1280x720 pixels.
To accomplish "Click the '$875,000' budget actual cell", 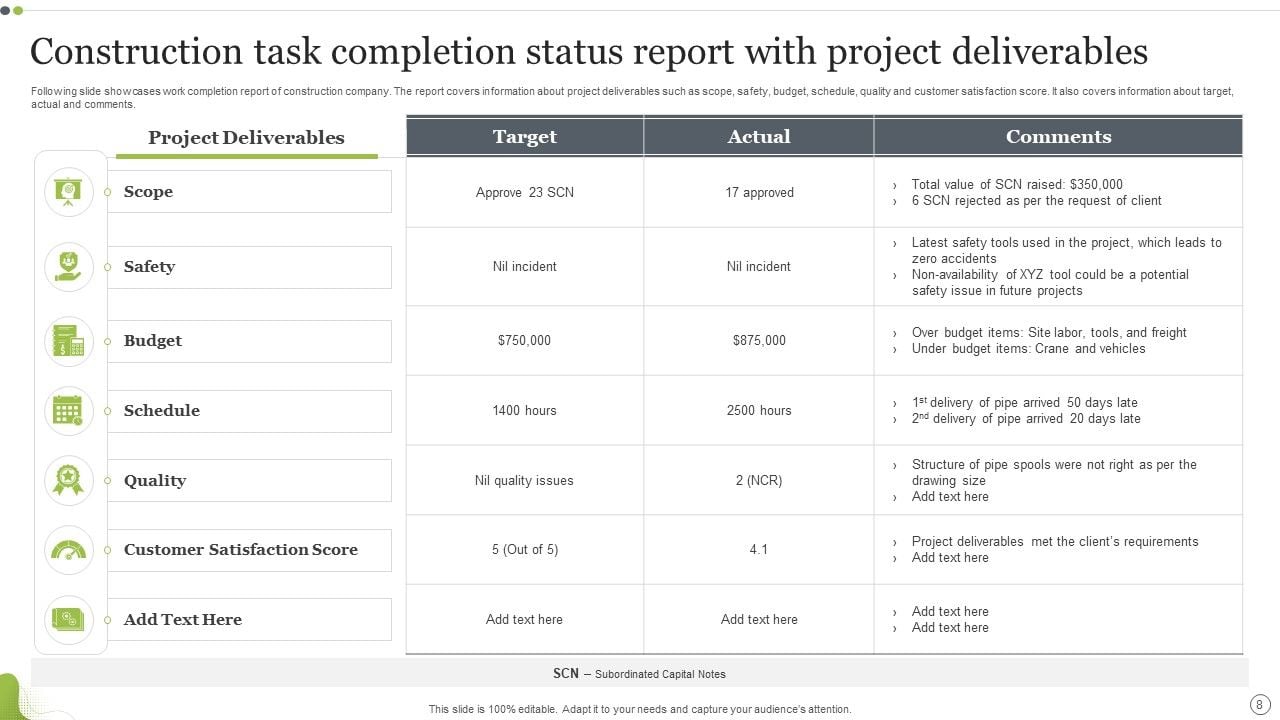I will [x=759, y=340].
